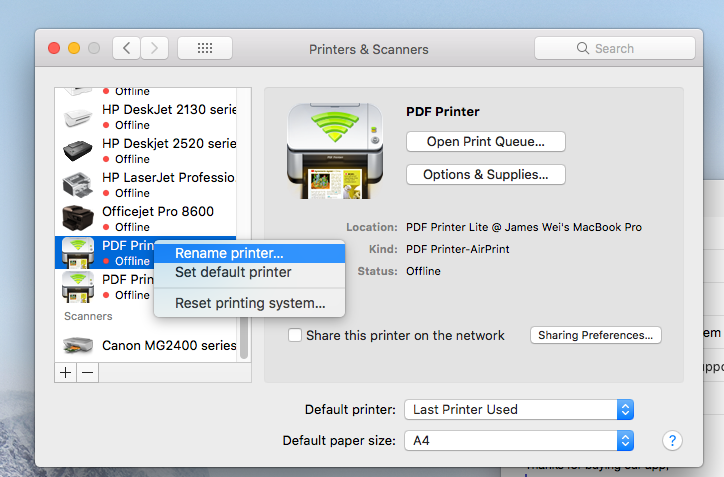
Task: Click the second unselected PDF Printer icon
Action: pyautogui.click(x=78, y=287)
